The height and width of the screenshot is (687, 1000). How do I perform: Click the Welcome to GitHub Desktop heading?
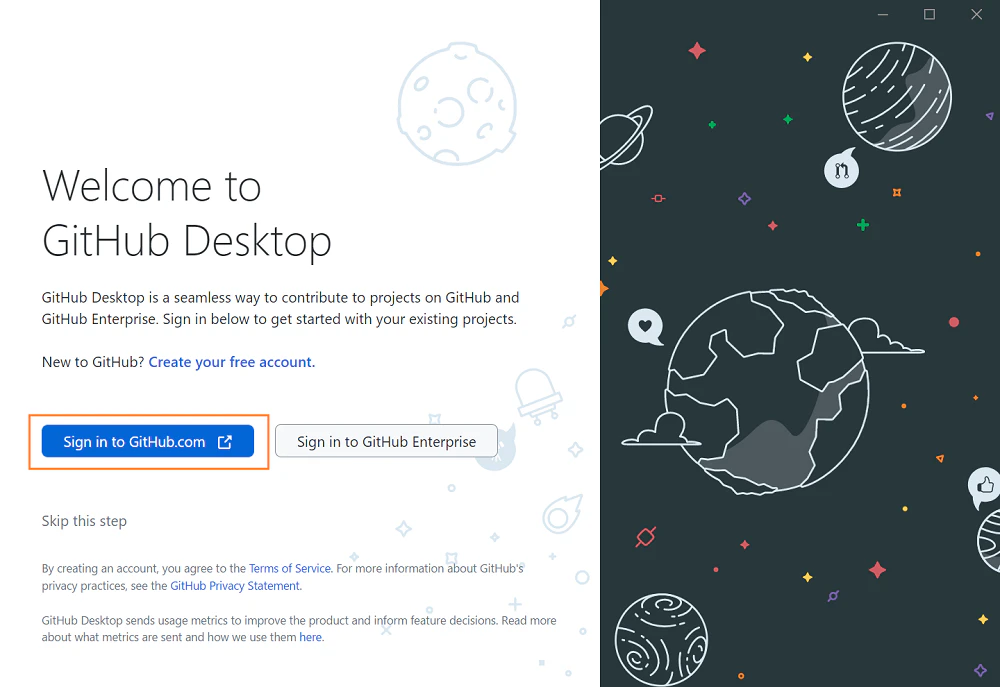(187, 214)
